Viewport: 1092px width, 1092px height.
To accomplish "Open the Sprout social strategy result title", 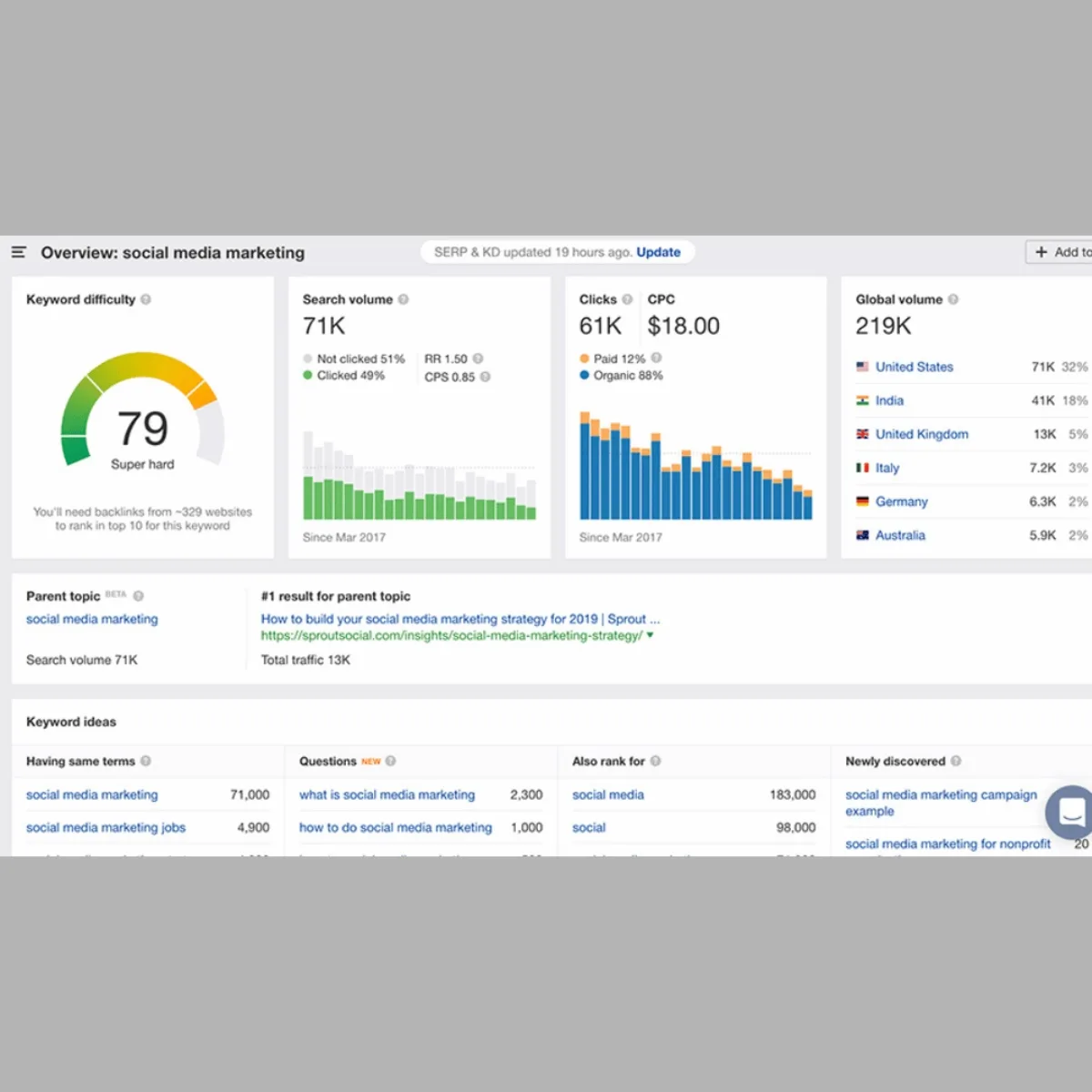I will tap(460, 619).
